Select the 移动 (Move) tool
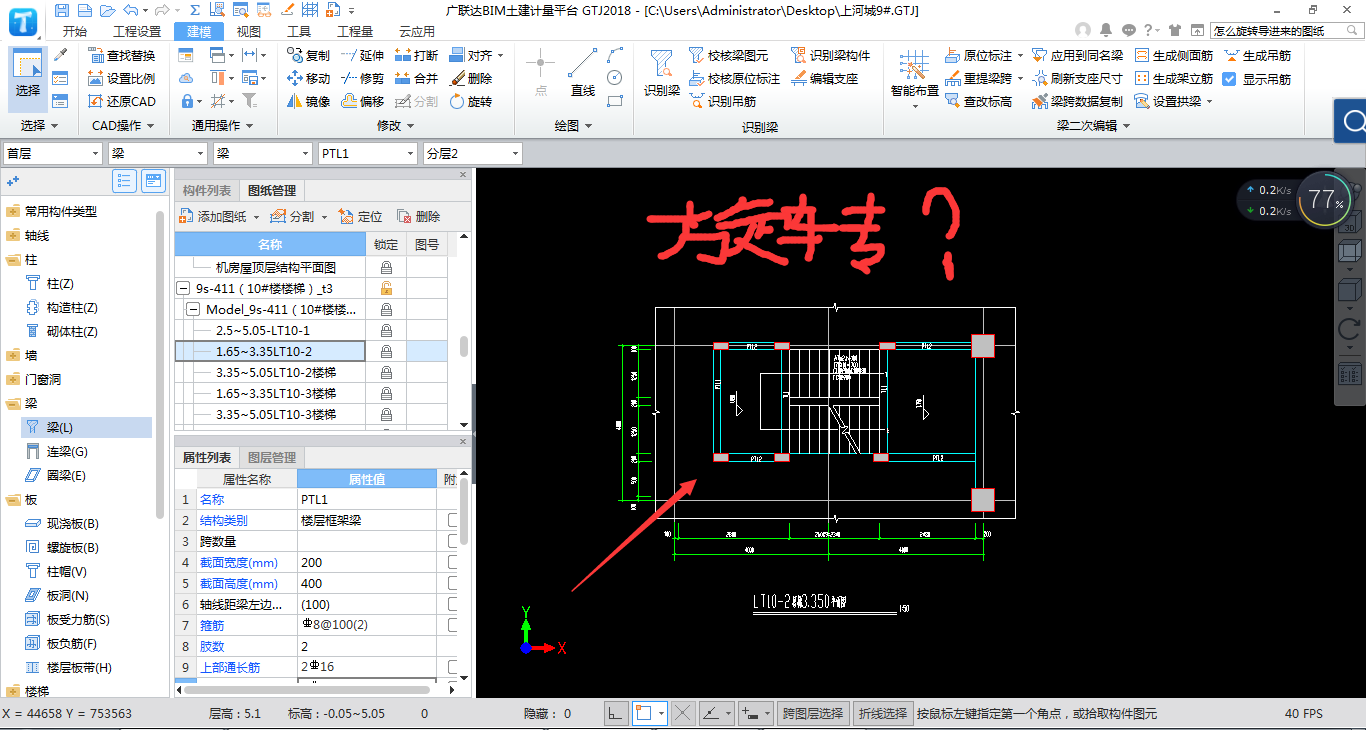 [308, 78]
